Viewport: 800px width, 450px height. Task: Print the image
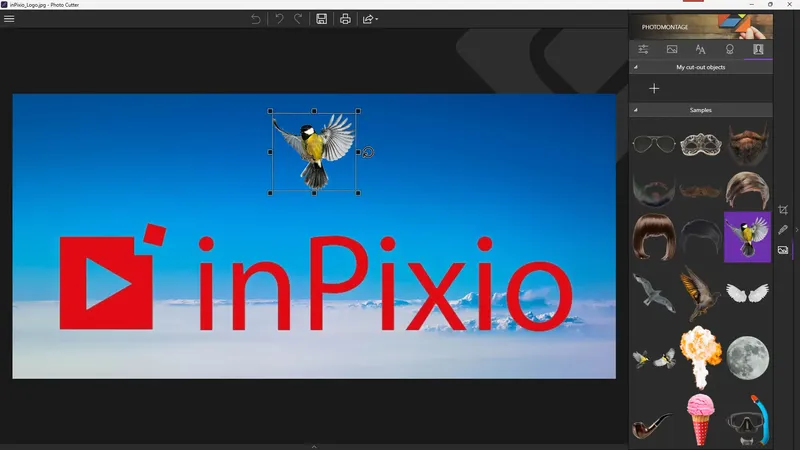coord(345,19)
